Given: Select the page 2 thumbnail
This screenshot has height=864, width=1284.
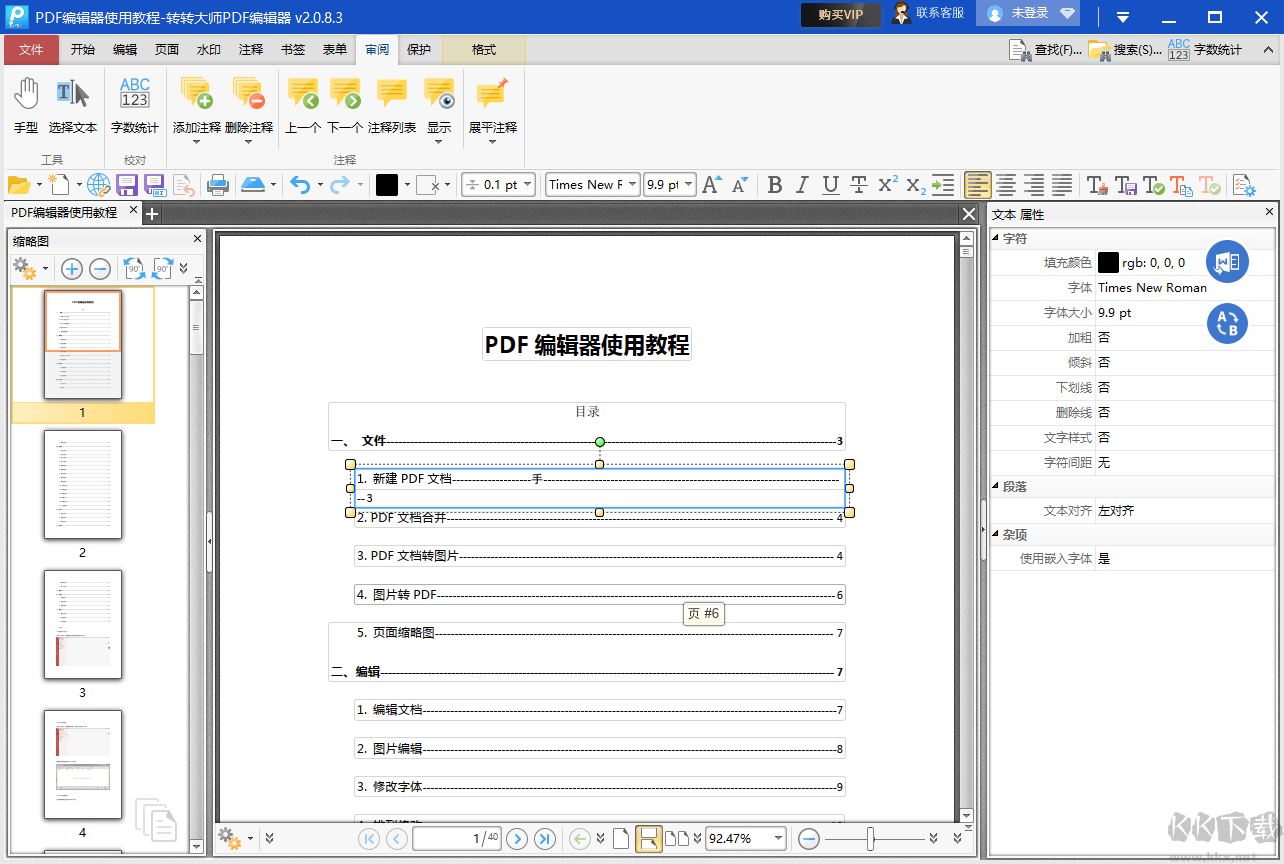Looking at the screenshot, I should click(83, 485).
